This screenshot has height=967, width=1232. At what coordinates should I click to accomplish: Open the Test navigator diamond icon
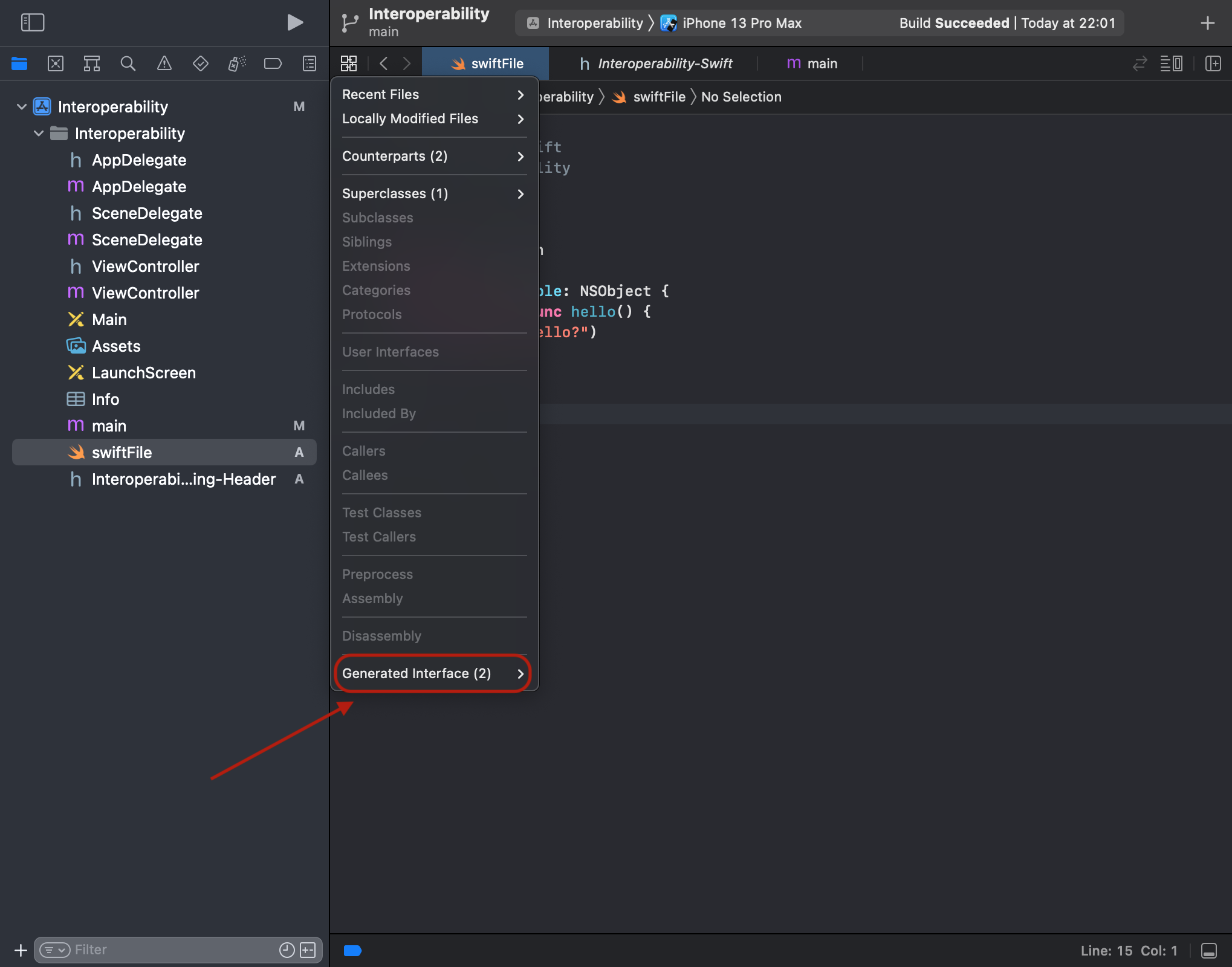(201, 63)
